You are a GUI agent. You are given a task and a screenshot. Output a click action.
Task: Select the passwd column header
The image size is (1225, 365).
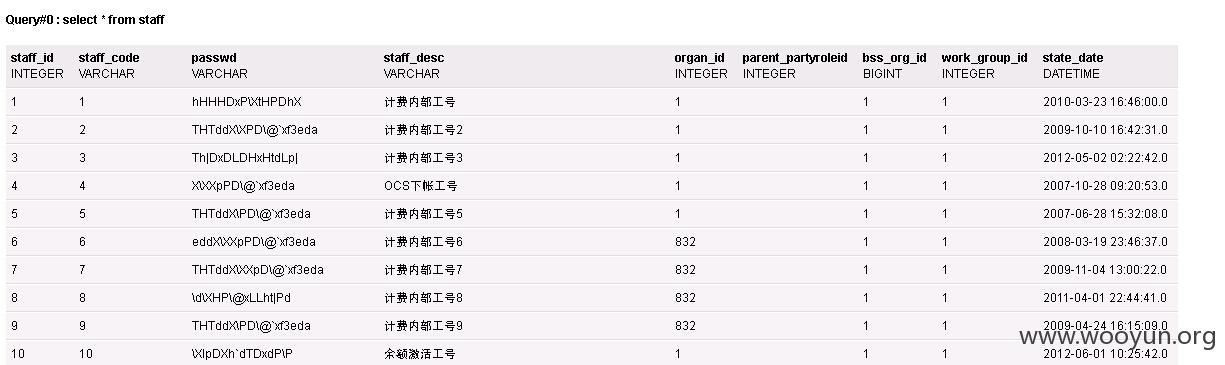(214, 58)
